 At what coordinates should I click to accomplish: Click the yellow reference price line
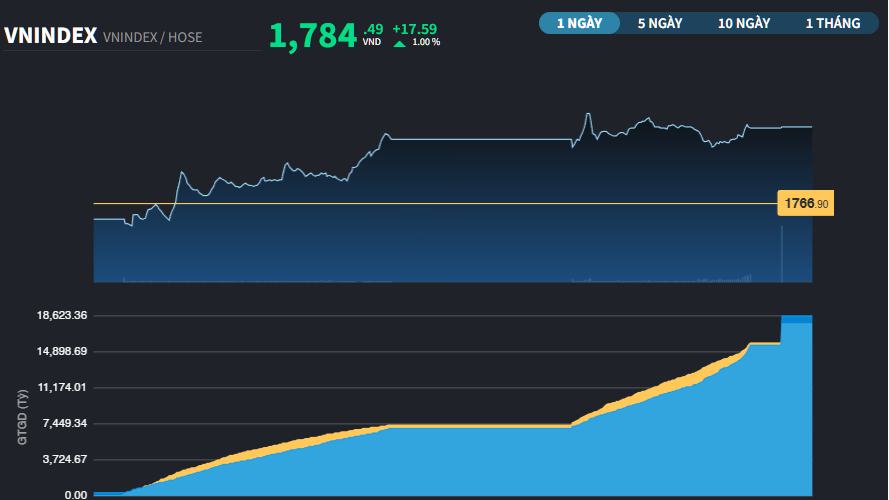[x=435, y=203]
